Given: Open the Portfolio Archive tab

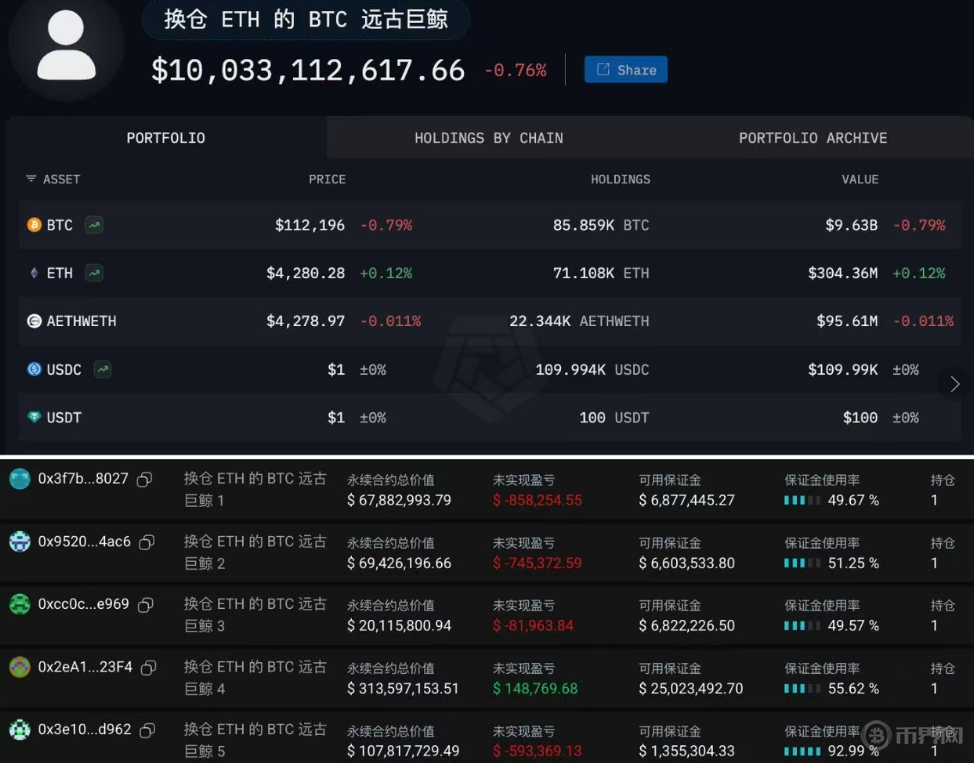Looking at the screenshot, I should pos(812,138).
